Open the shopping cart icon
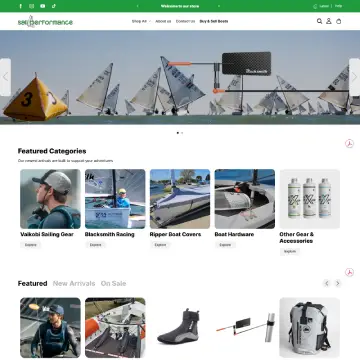Screen dimensions: 360x360 [339, 21]
